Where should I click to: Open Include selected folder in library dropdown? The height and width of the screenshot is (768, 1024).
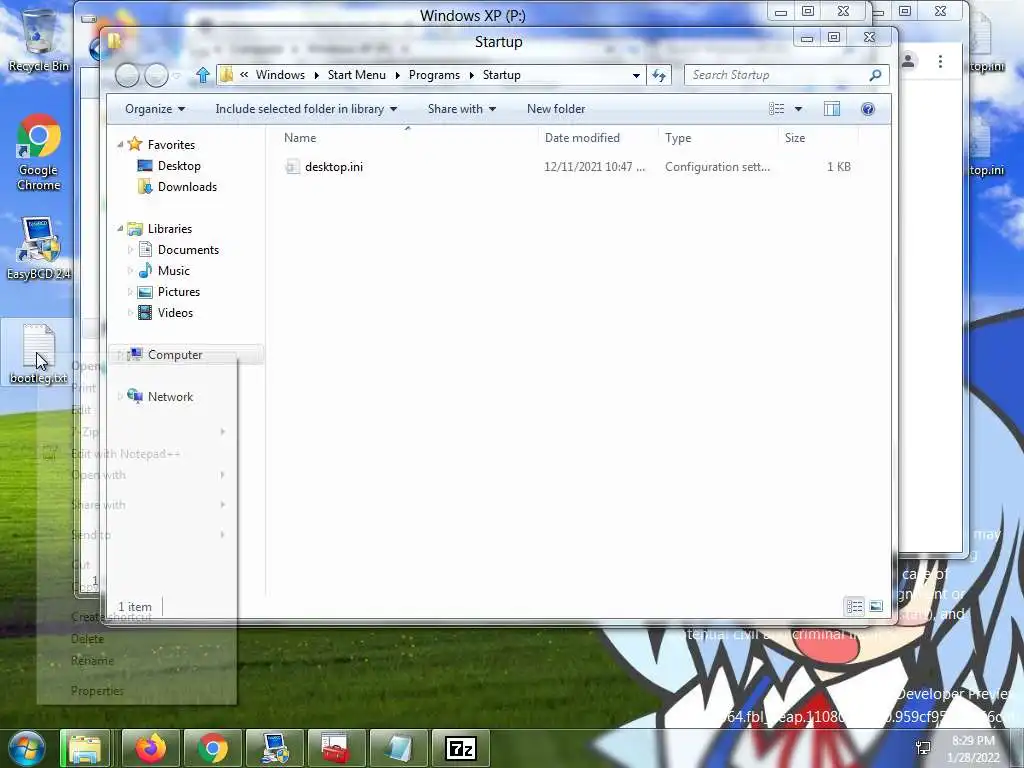306,109
